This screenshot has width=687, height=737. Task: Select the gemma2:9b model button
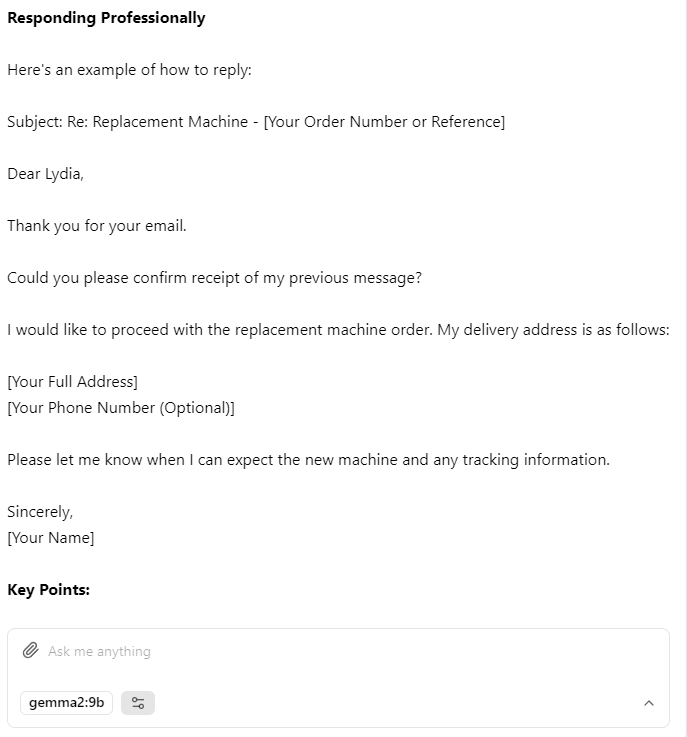66,703
